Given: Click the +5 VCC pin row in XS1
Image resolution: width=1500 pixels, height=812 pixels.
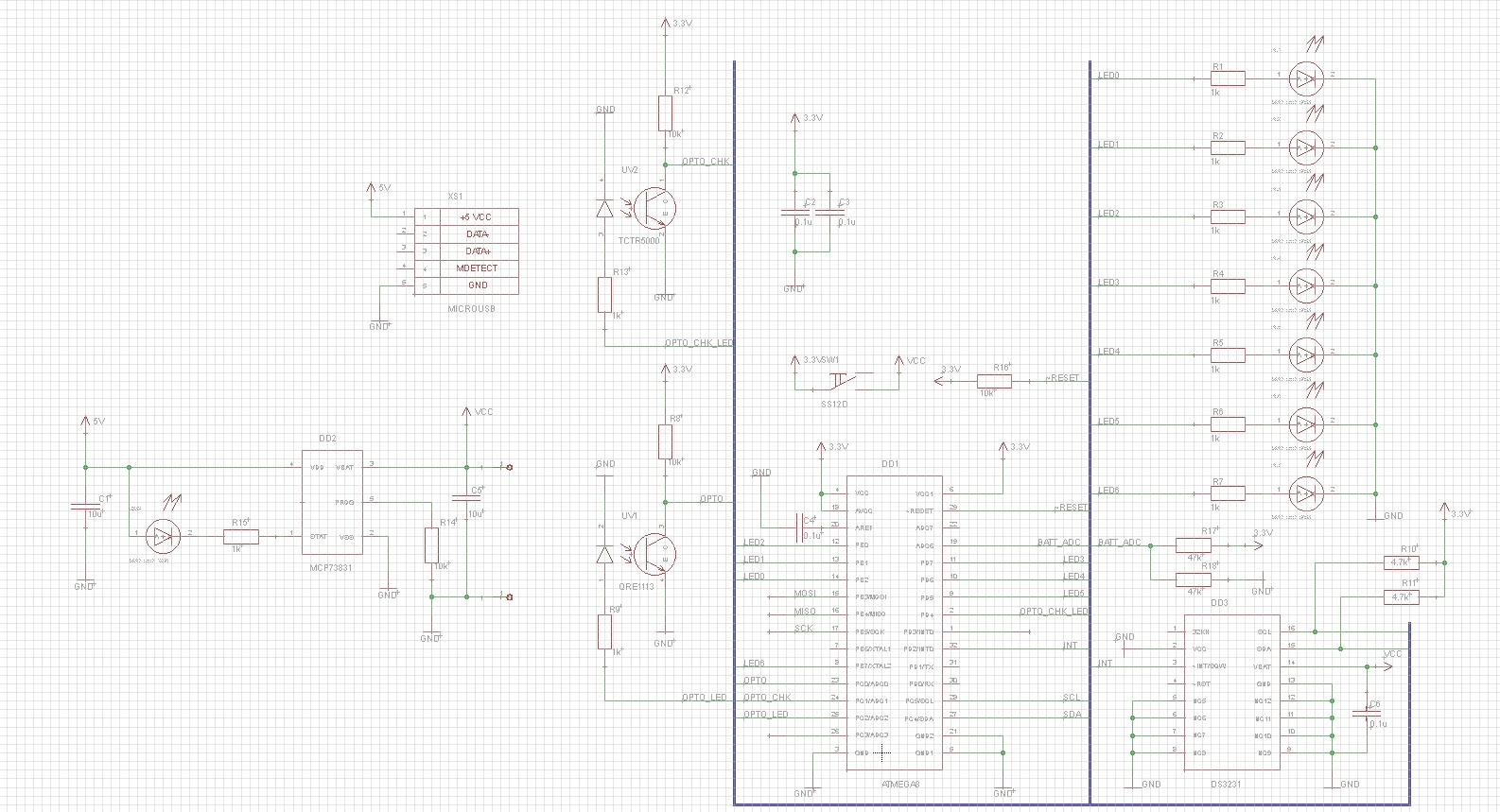Looking at the screenshot, I should tap(466, 217).
